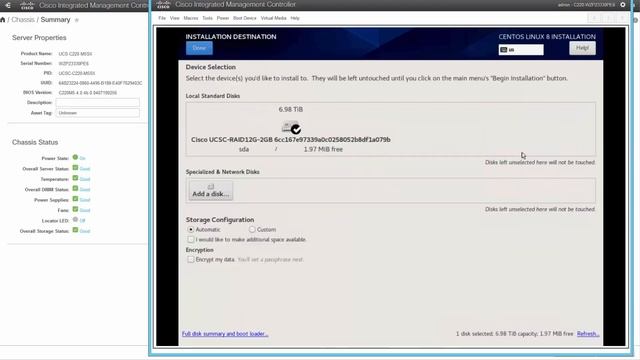Click Power State On link
The image size is (640, 360).
tap(82, 158)
